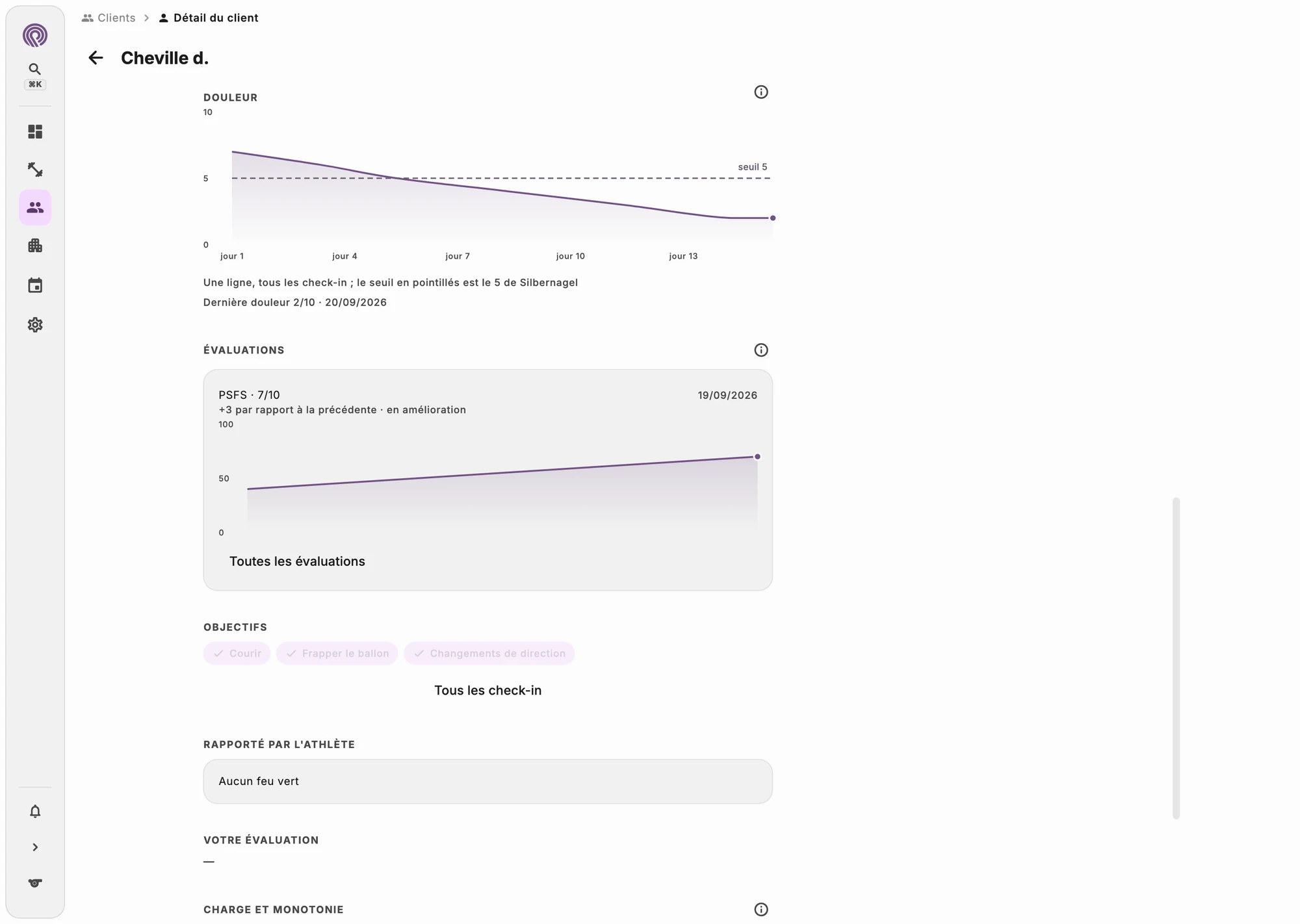Open Toutes les évaluations
The width and height of the screenshot is (1300, 924).
click(x=297, y=561)
